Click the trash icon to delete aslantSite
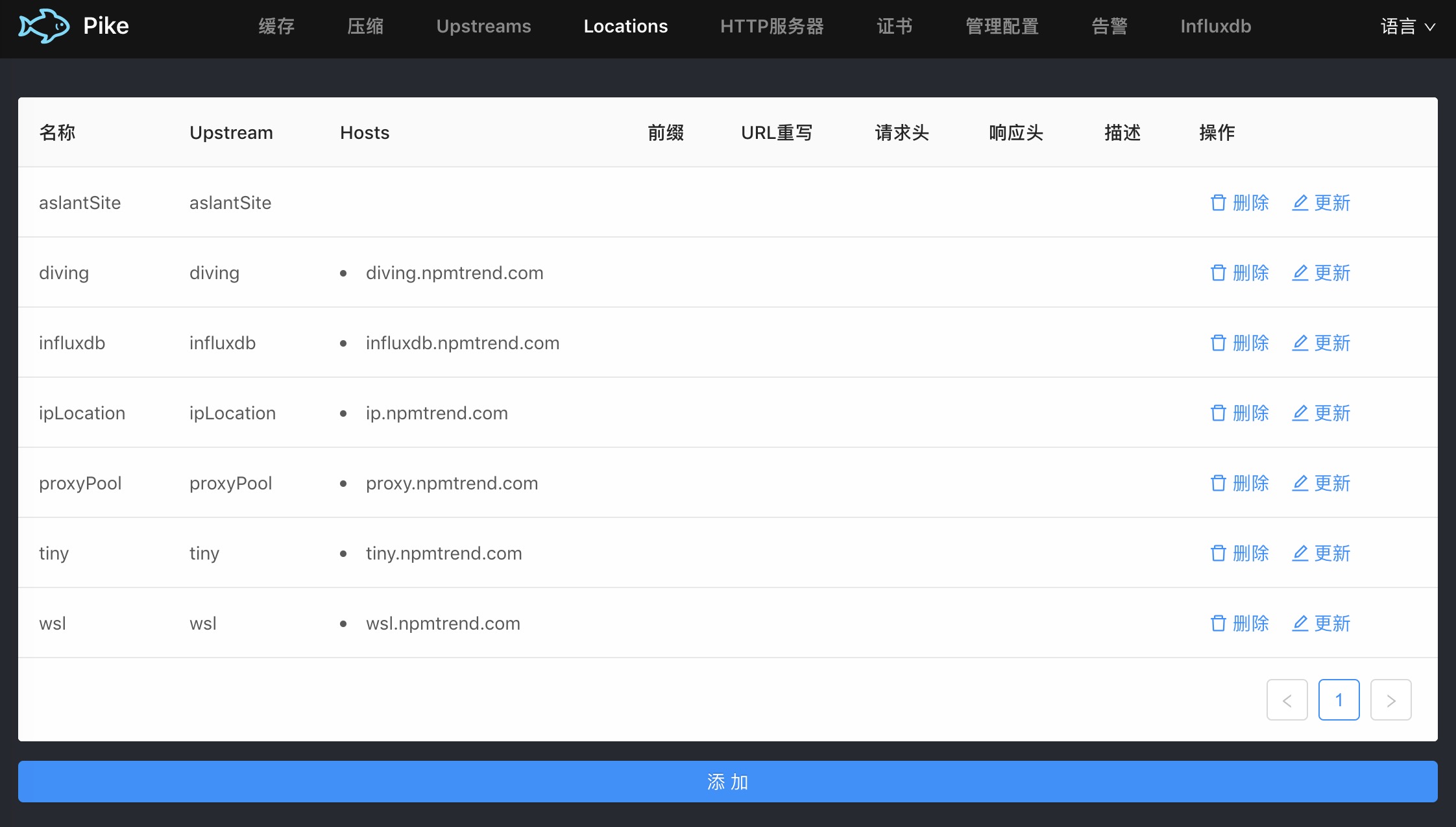Image resolution: width=1456 pixels, height=827 pixels. (1218, 203)
